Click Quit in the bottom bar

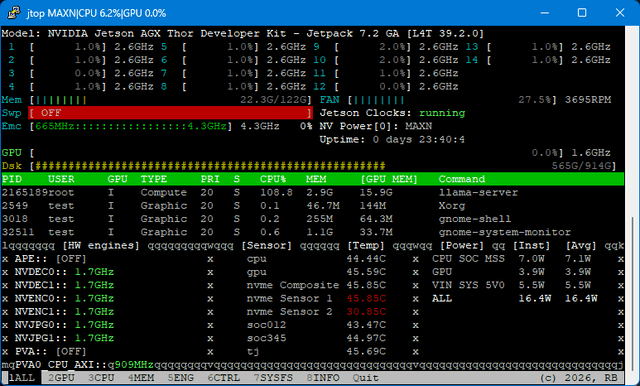click(366, 377)
